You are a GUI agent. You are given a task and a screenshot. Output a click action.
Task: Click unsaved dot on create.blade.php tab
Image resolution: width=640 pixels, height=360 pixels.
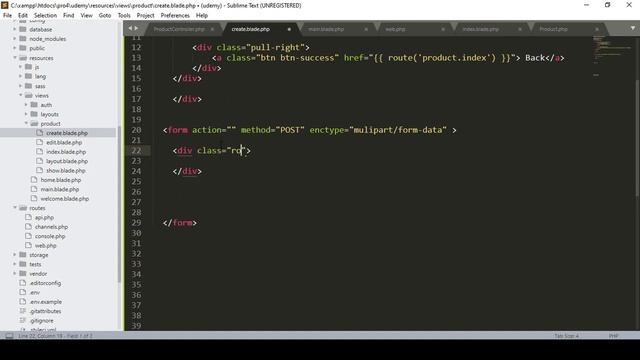[x=289, y=29]
